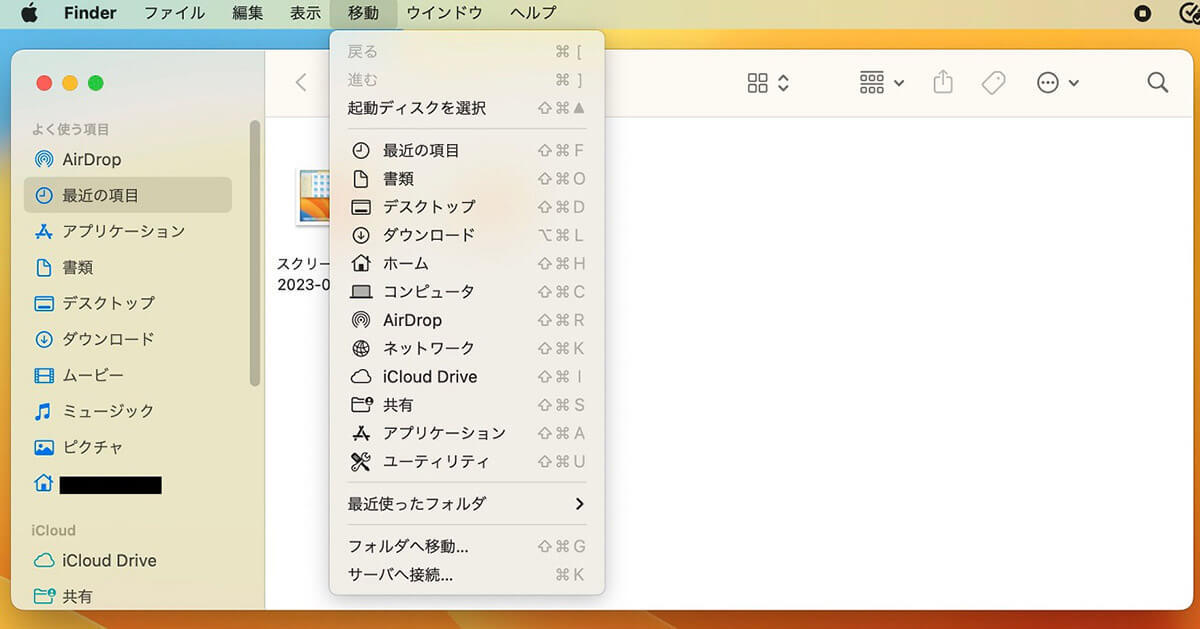The height and width of the screenshot is (629, 1200).
Task: Click the 共有 shared folder icon in sidebar
Action: coord(43,597)
